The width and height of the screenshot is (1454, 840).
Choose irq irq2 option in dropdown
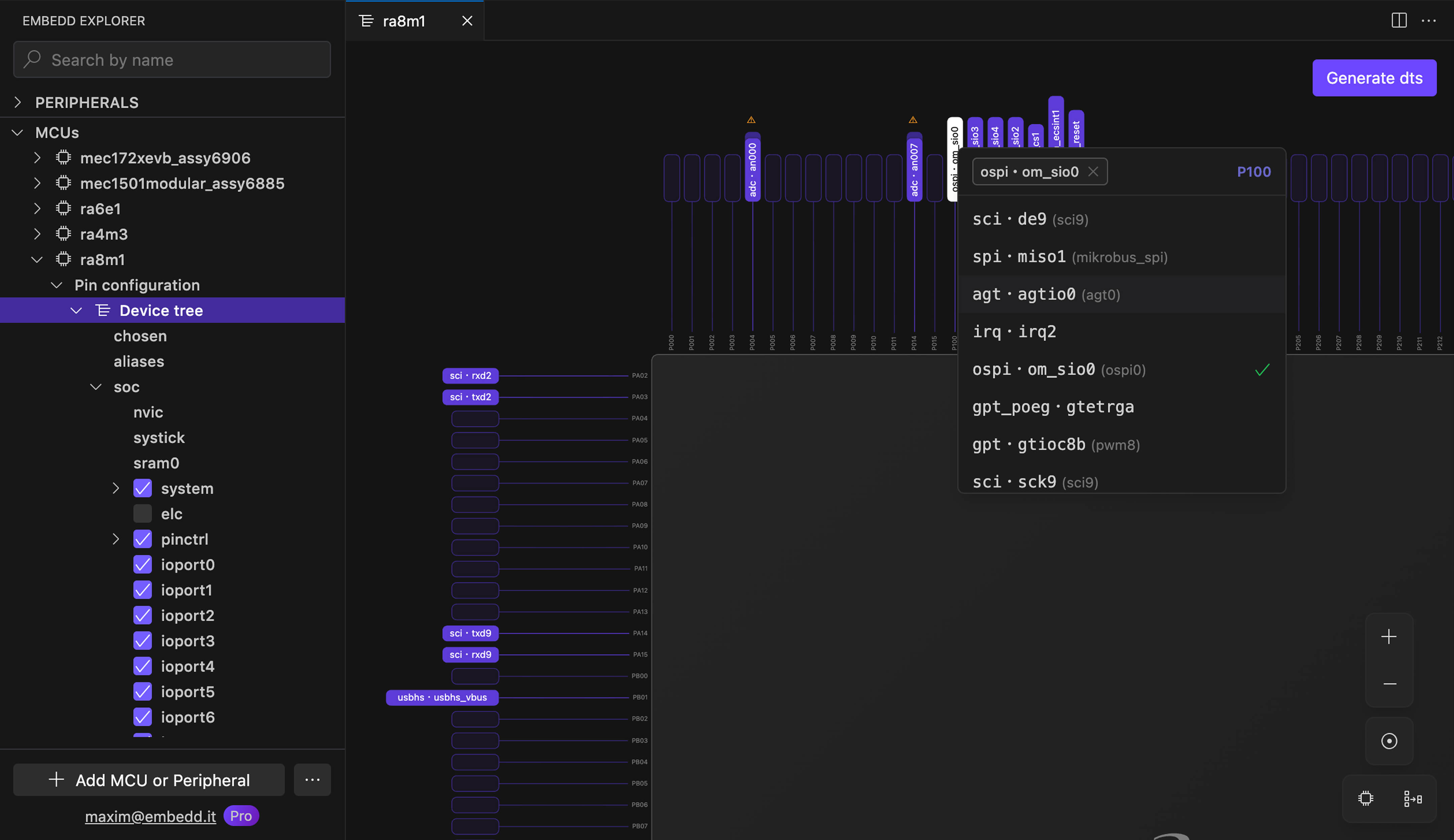1014,332
